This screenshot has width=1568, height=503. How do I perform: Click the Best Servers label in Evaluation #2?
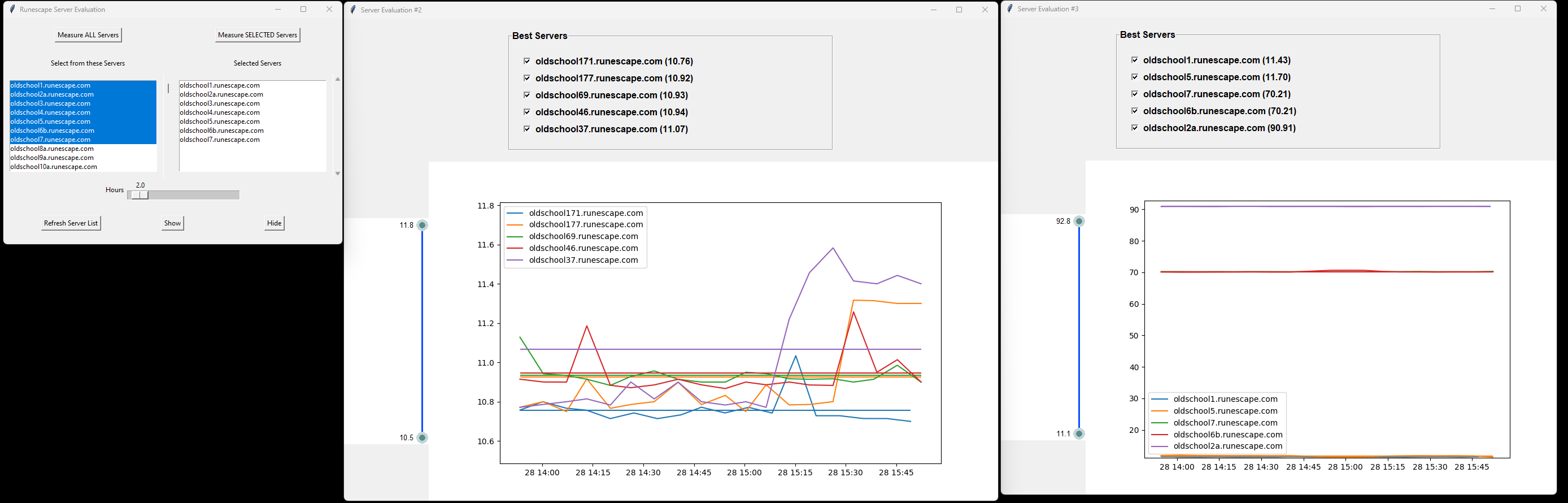coord(540,36)
